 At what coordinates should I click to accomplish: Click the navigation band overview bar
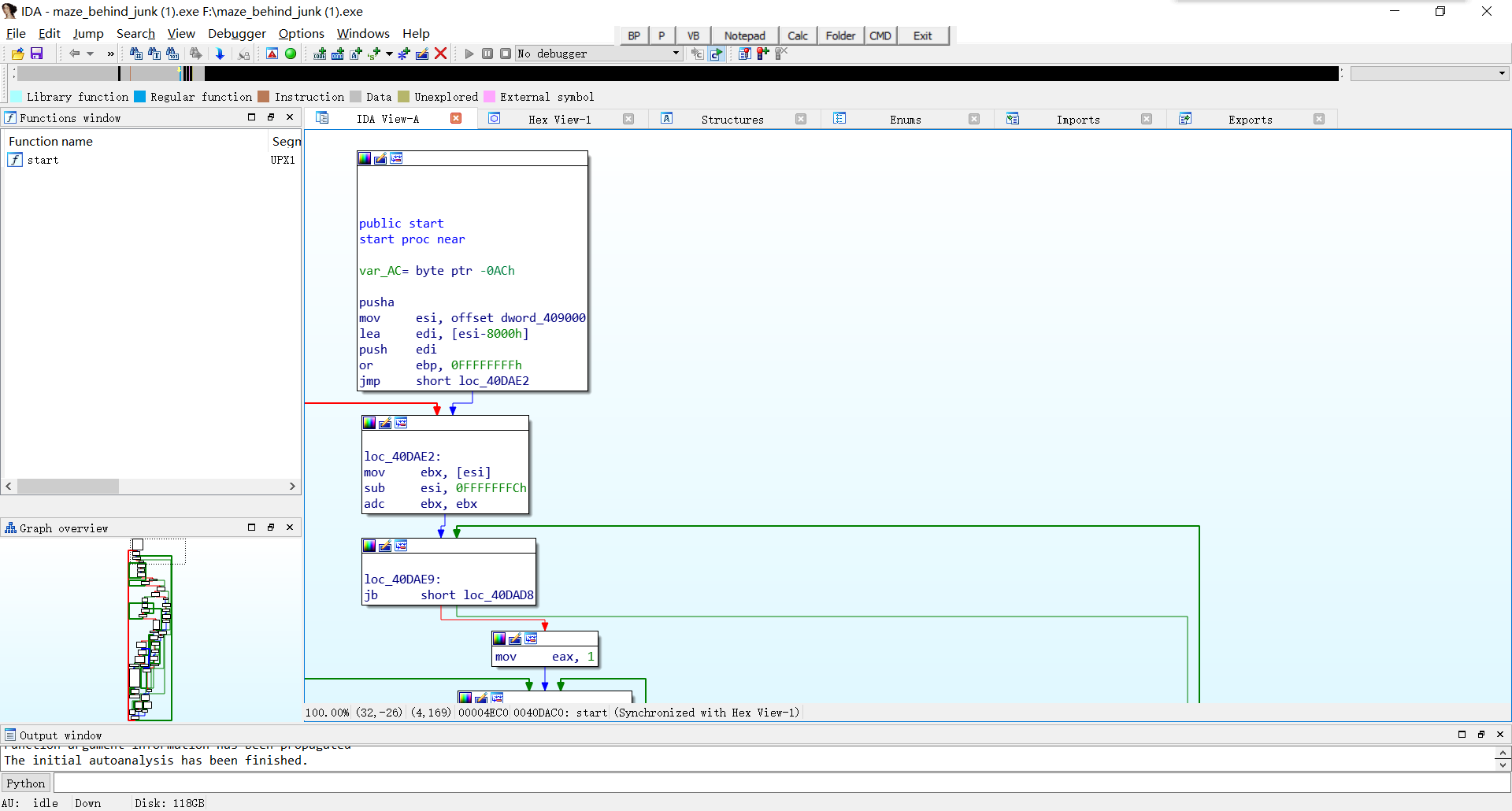coord(677,73)
